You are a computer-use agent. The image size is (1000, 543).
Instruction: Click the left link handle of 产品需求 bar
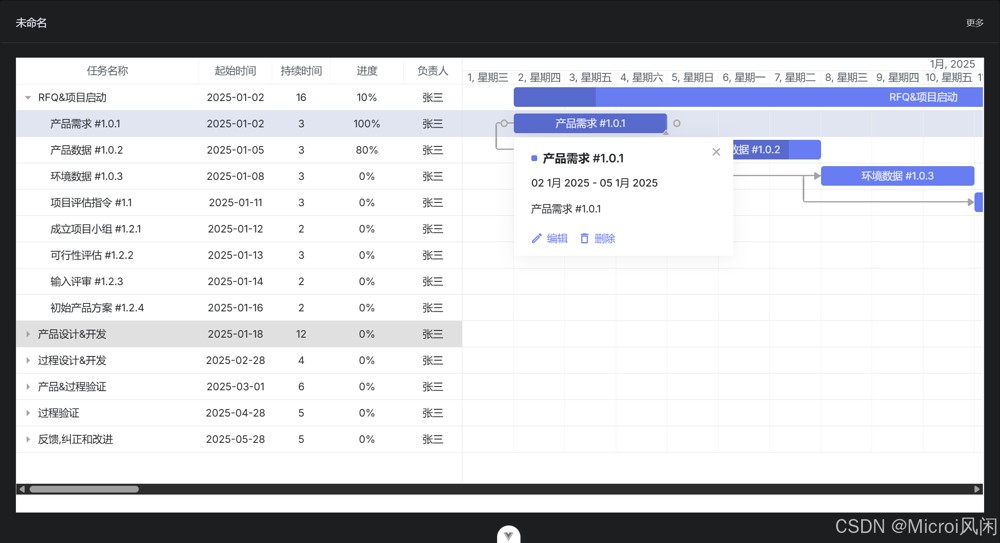[504, 123]
